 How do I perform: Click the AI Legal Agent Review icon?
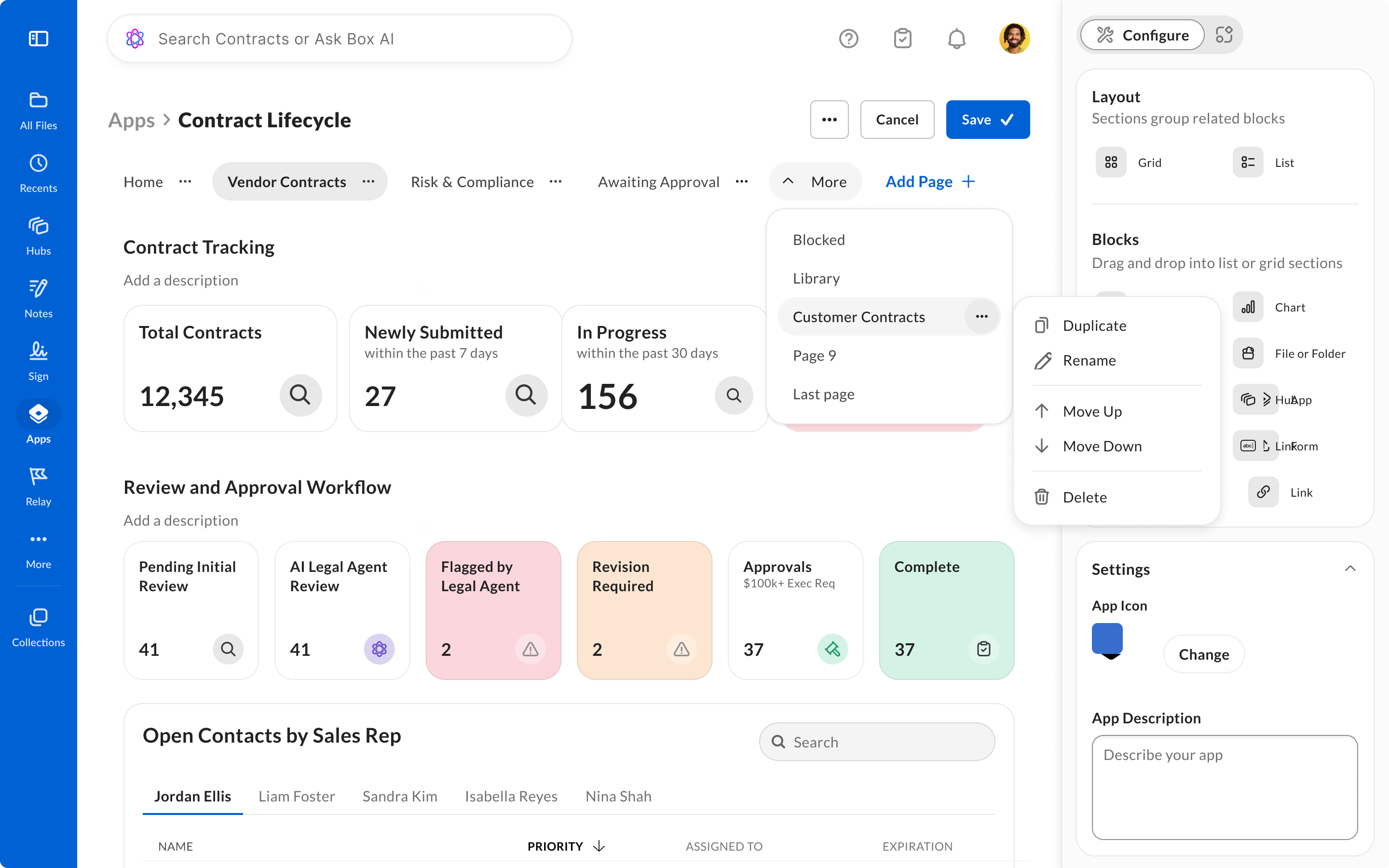tap(379, 649)
